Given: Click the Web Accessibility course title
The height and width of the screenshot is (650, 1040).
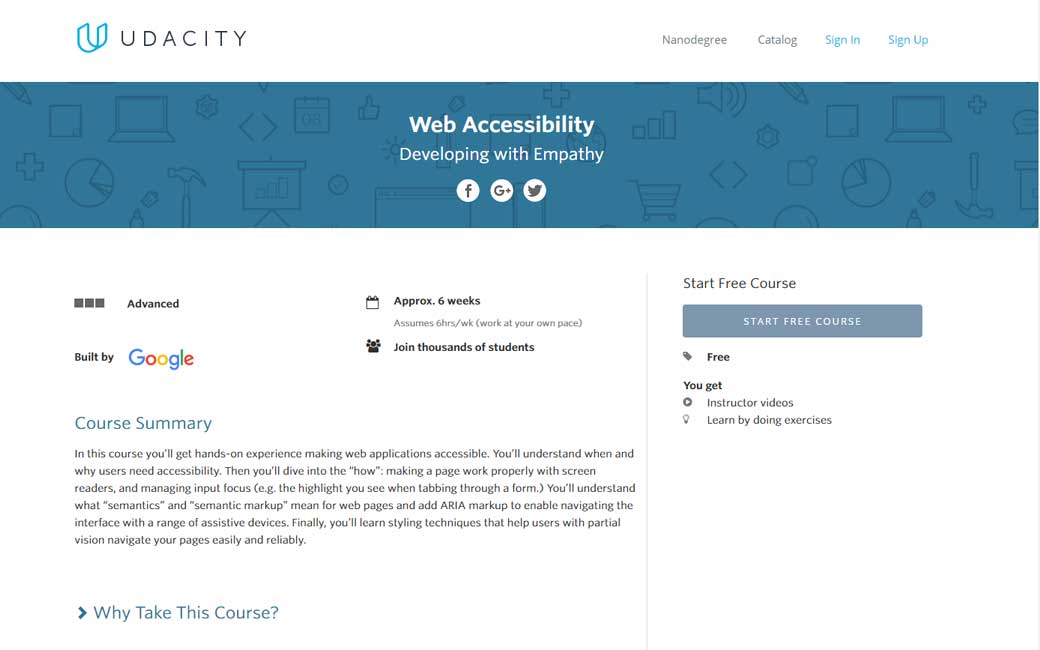Looking at the screenshot, I should pos(501,125).
